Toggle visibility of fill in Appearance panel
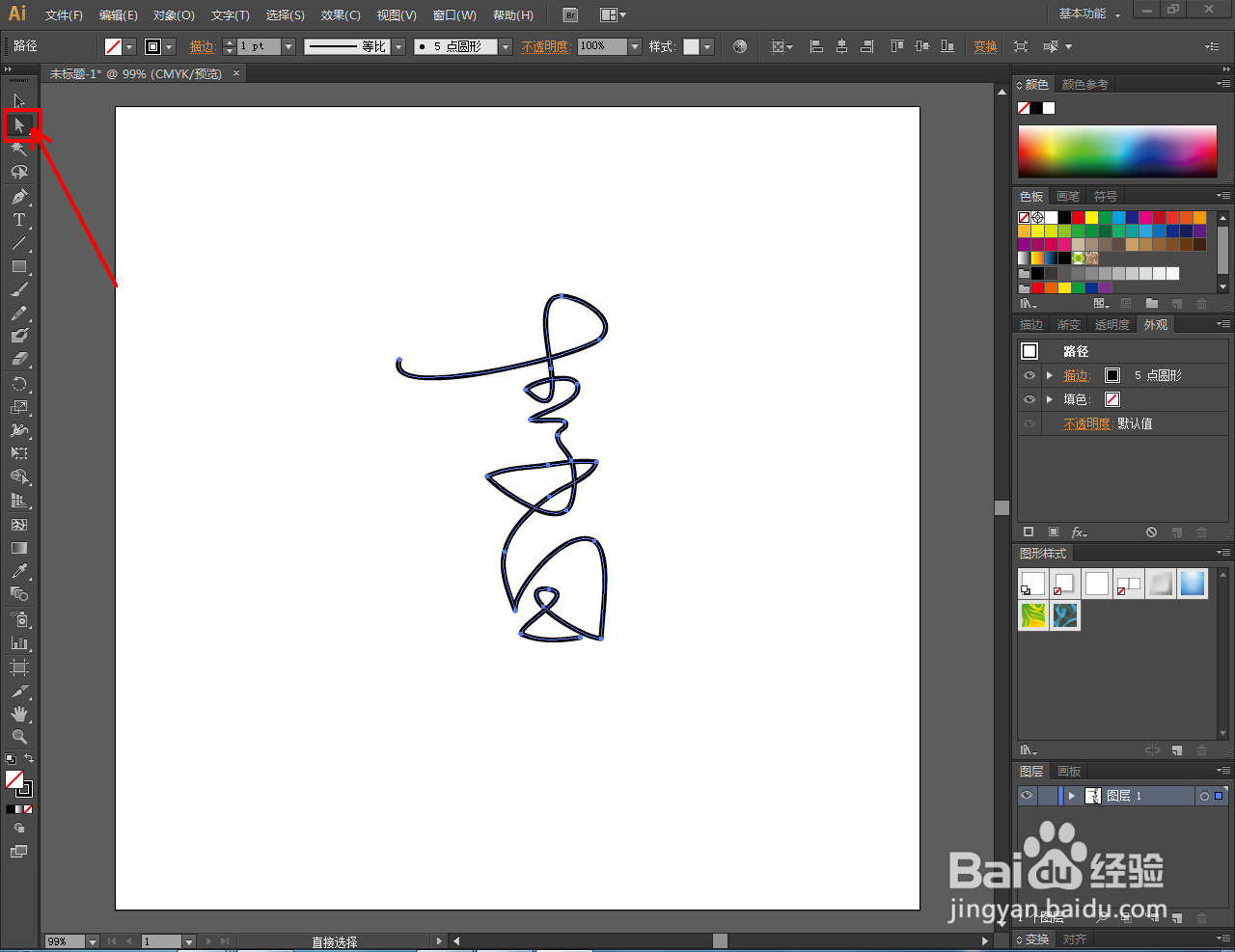 coord(1029,399)
